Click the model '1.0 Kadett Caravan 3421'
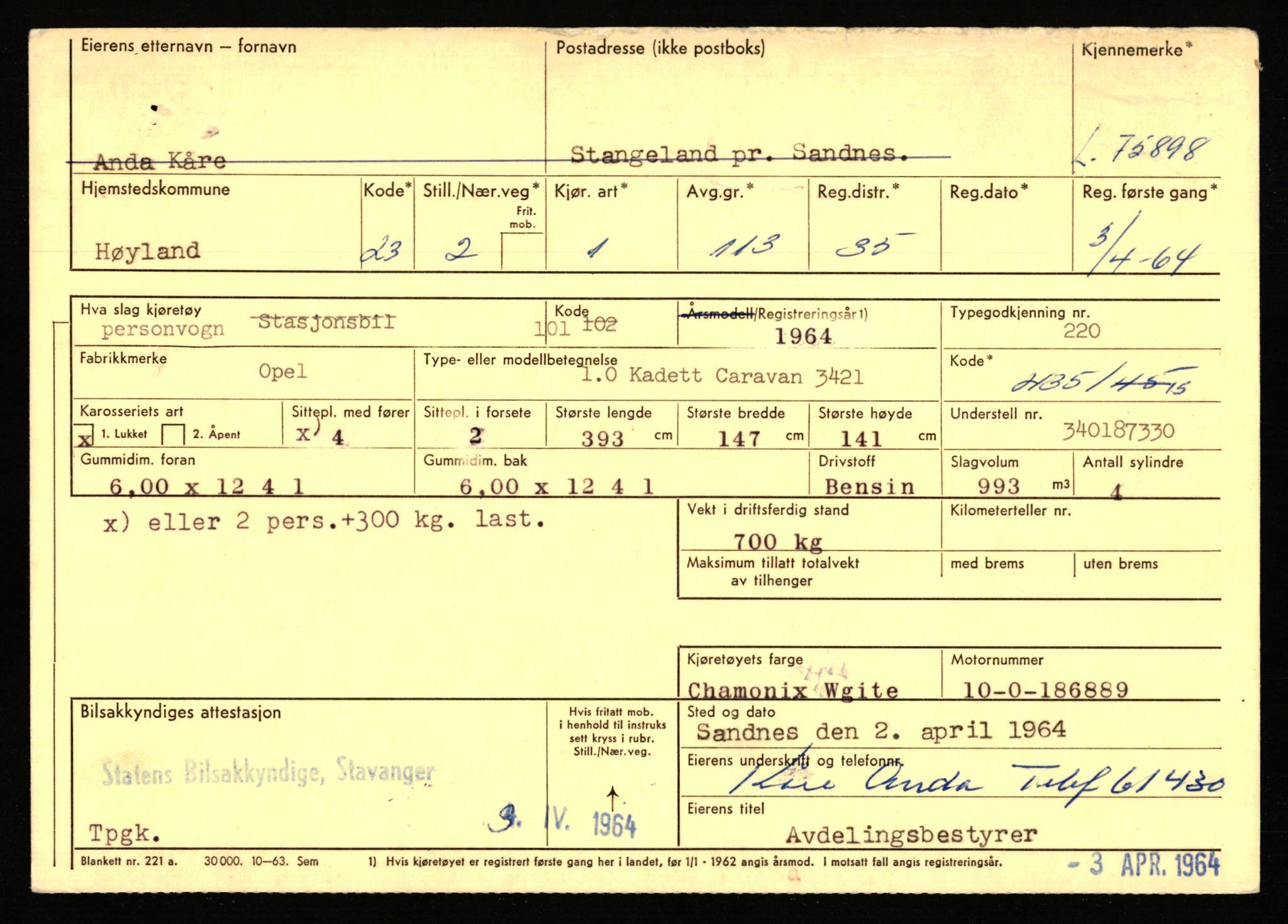1288x924 pixels. click(x=722, y=376)
